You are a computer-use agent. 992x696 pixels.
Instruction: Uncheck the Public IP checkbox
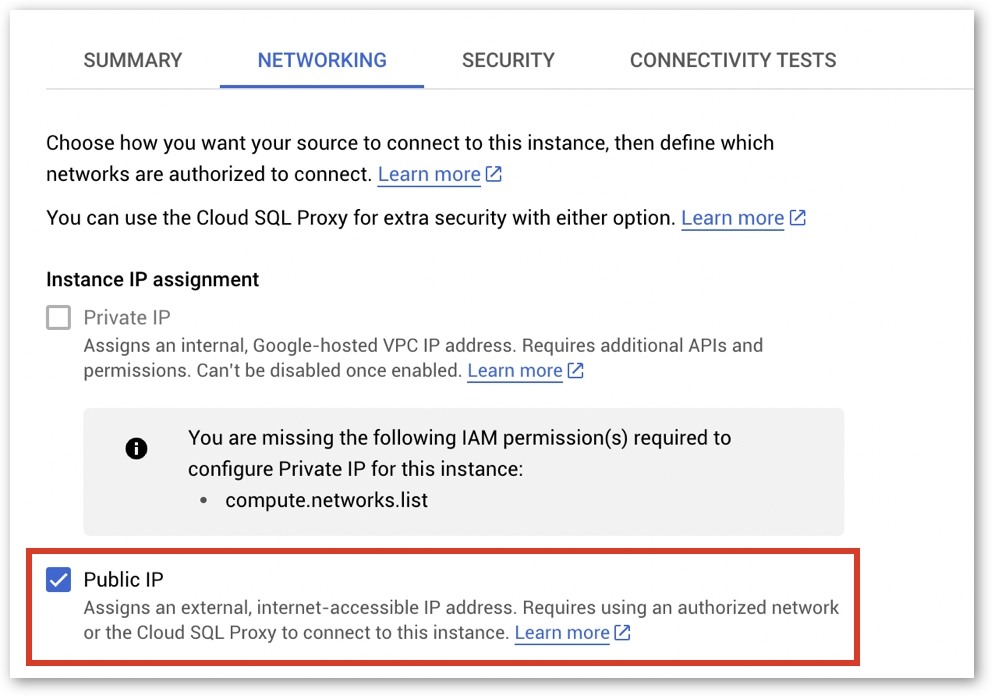point(59,580)
